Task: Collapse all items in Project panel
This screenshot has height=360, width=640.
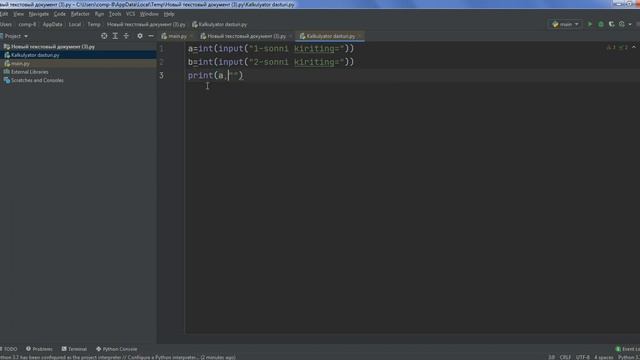Action: [x=126, y=36]
